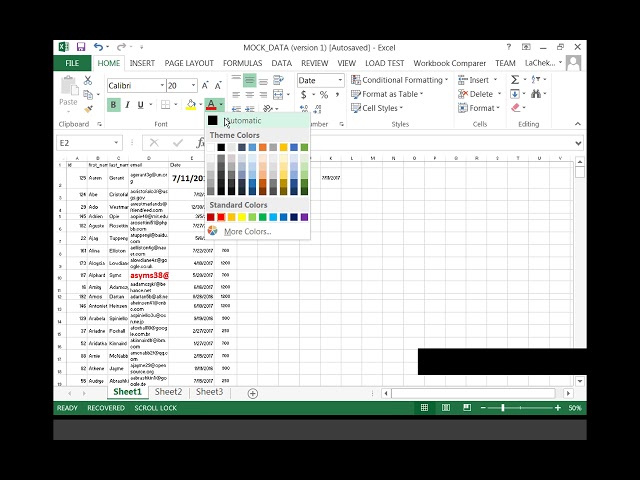Open the Calibri font name dropdown
The image size is (640, 480).
pos(162,85)
